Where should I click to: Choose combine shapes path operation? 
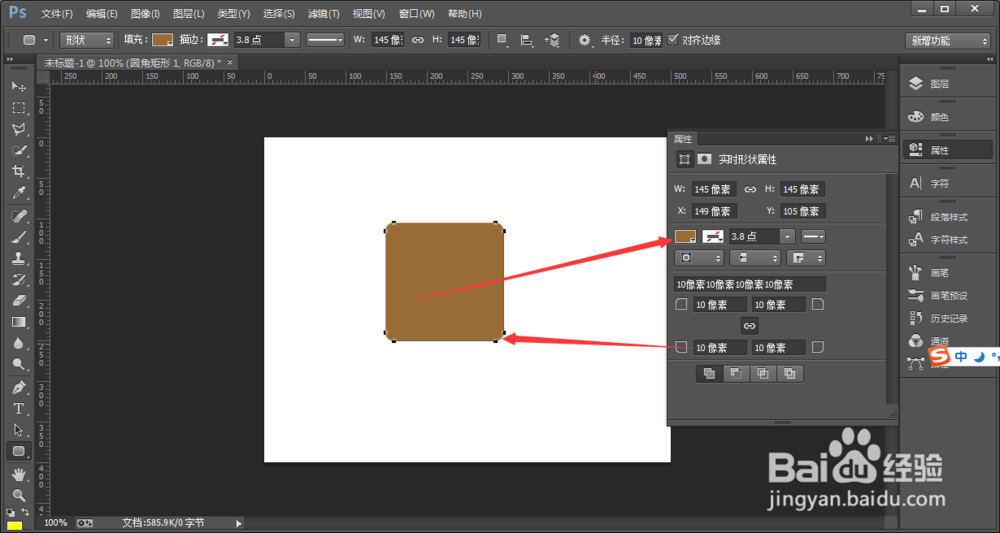pyautogui.click(x=709, y=374)
